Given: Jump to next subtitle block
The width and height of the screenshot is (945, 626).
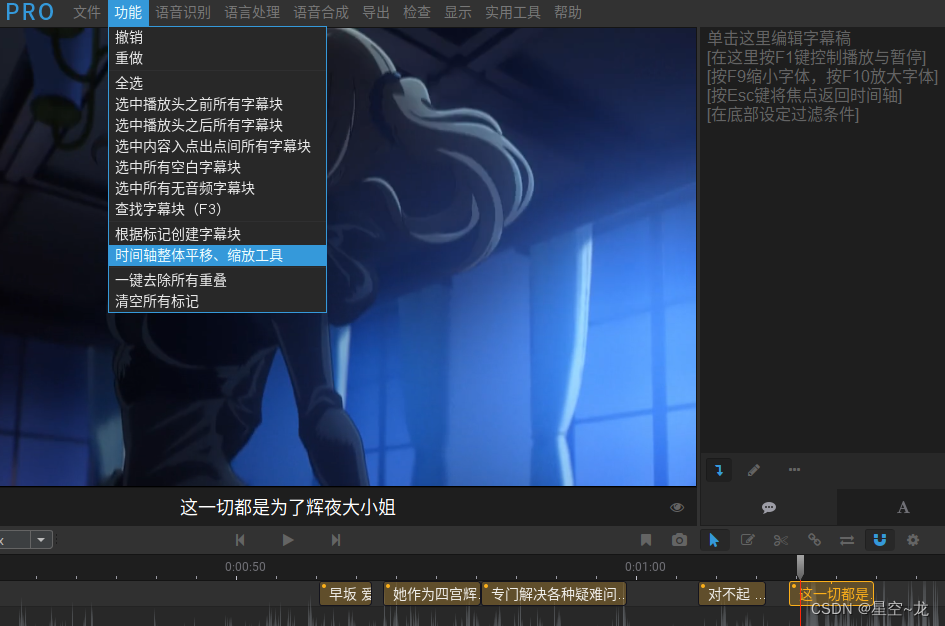Looking at the screenshot, I should [x=336, y=540].
